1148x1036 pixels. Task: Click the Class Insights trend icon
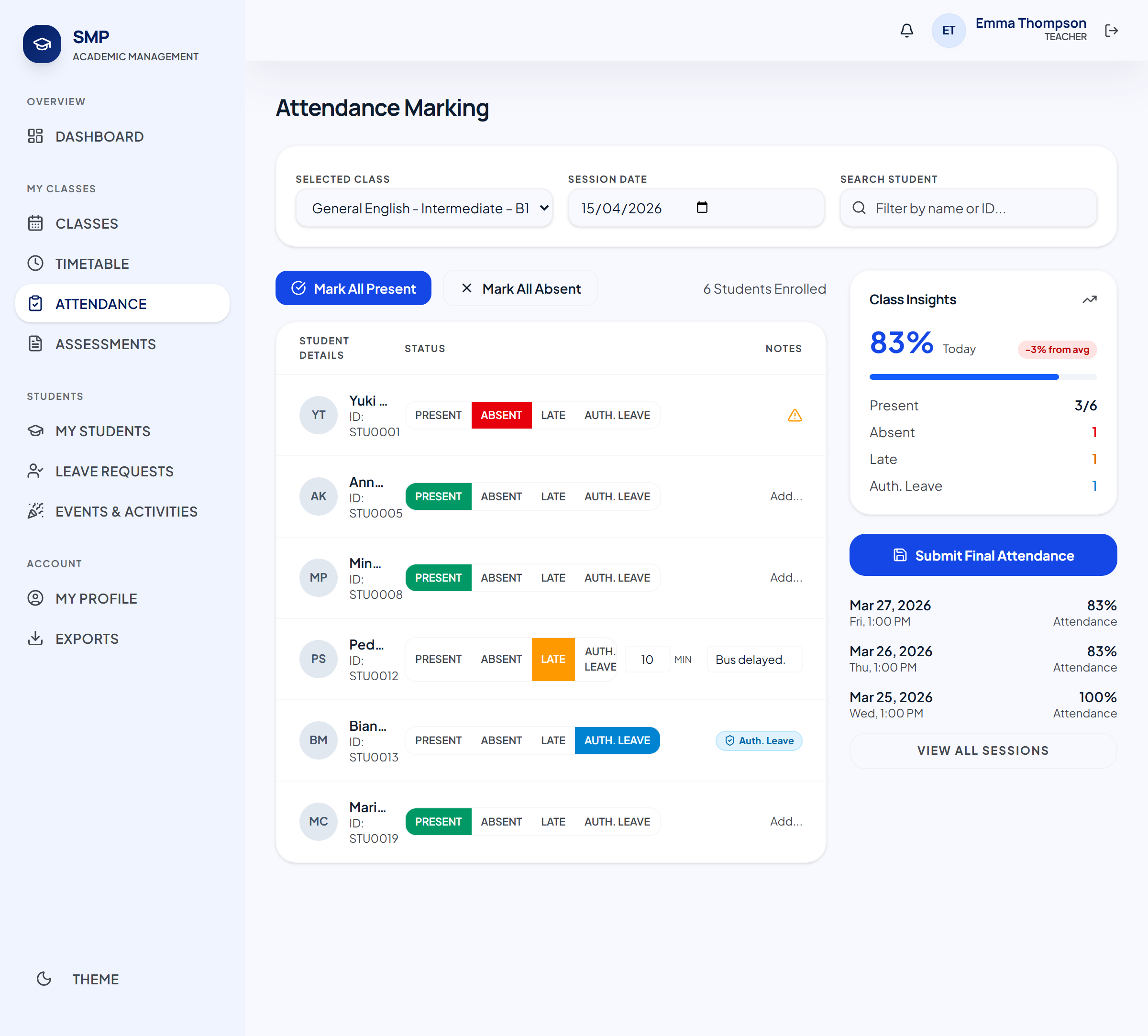coord(1089,299)
